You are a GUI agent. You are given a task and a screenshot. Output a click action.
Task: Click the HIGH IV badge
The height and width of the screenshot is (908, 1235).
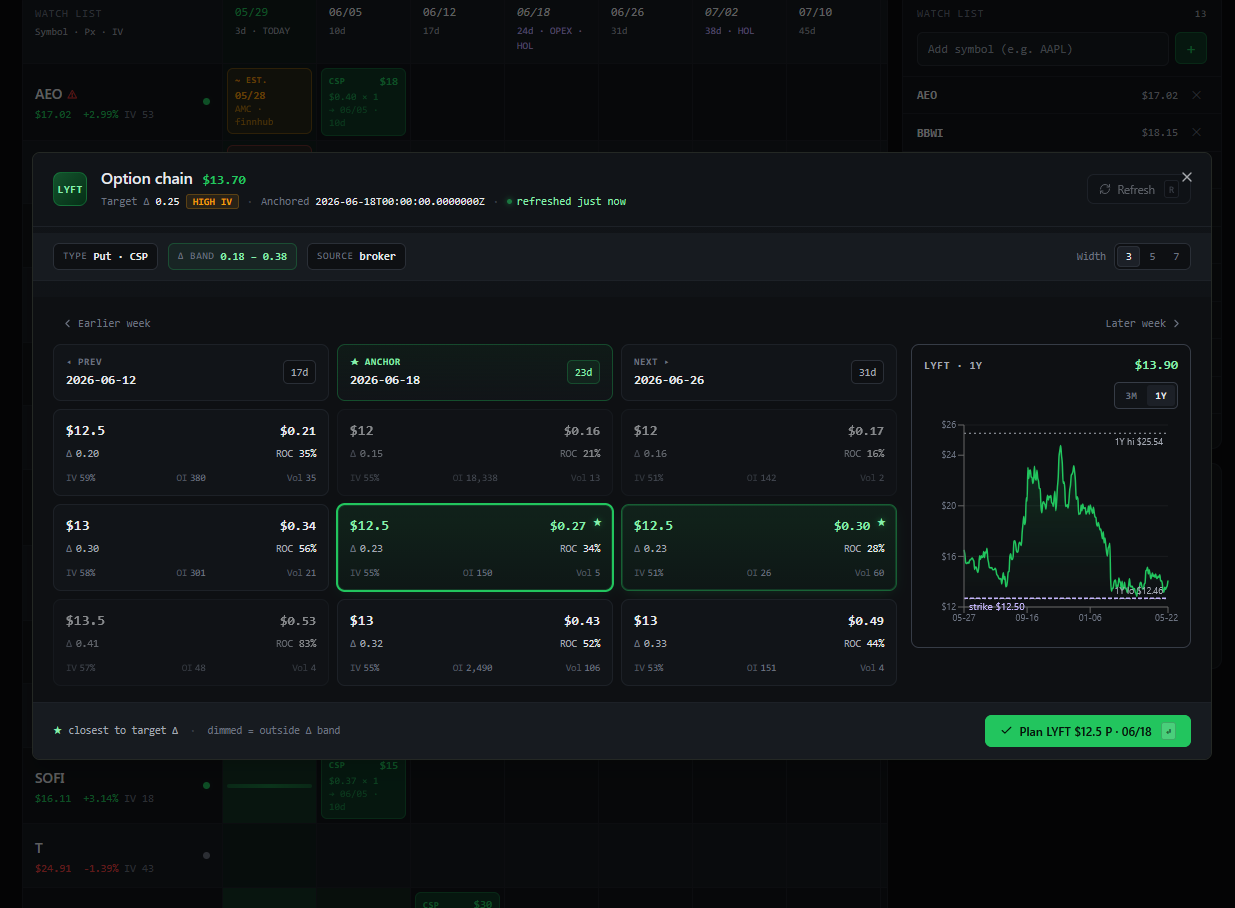coord(215,201)
